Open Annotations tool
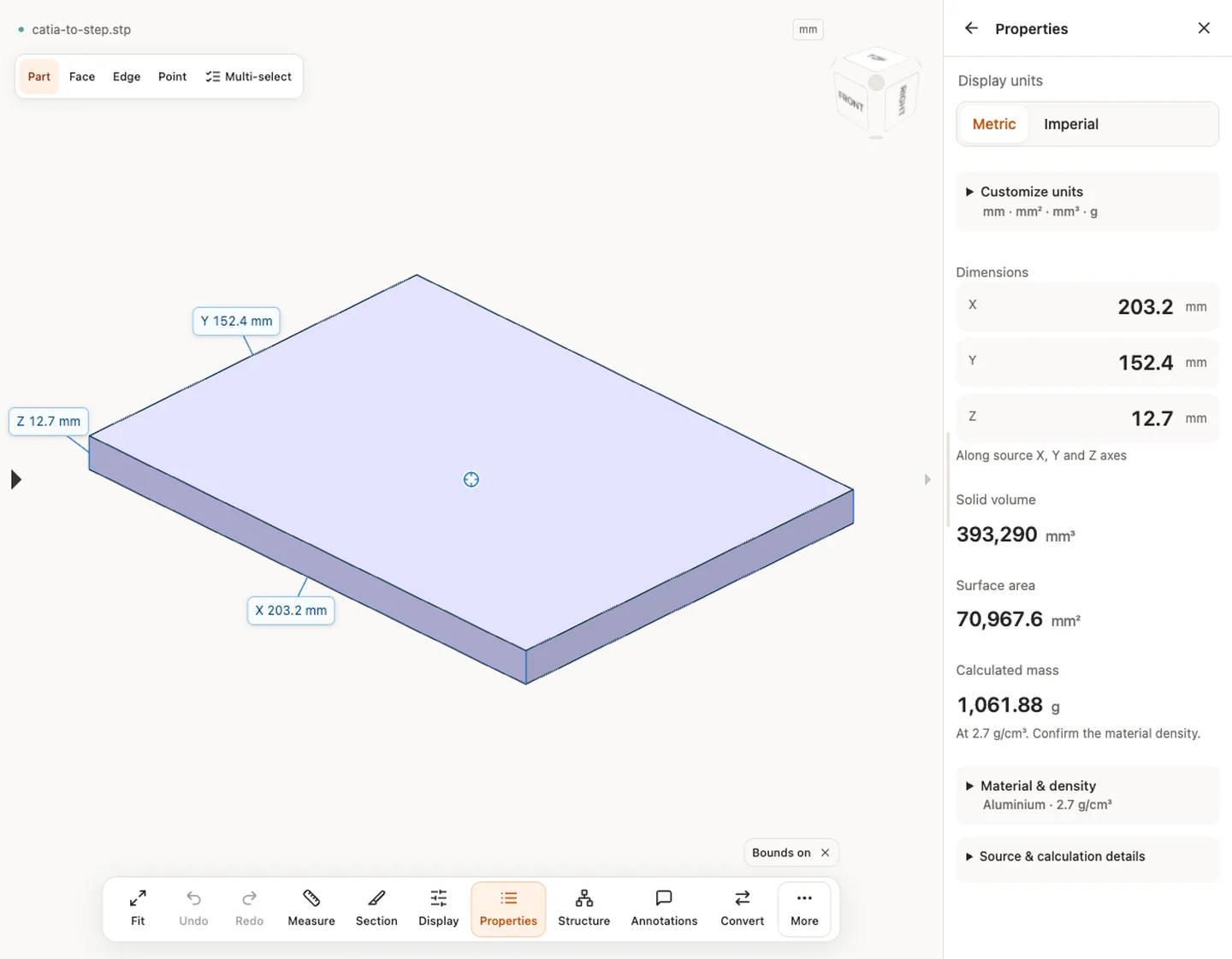This screenshot has width=1232, height=959. (x=664, y=909)
